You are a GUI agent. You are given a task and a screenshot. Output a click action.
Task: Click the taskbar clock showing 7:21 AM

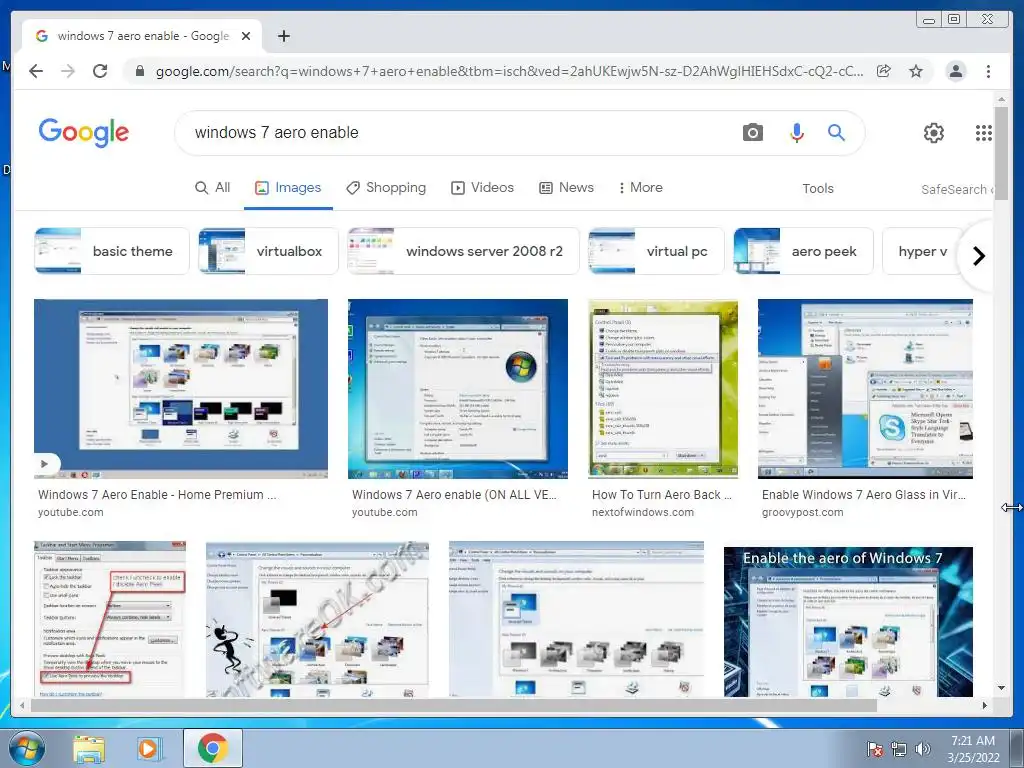pos(973,749)
